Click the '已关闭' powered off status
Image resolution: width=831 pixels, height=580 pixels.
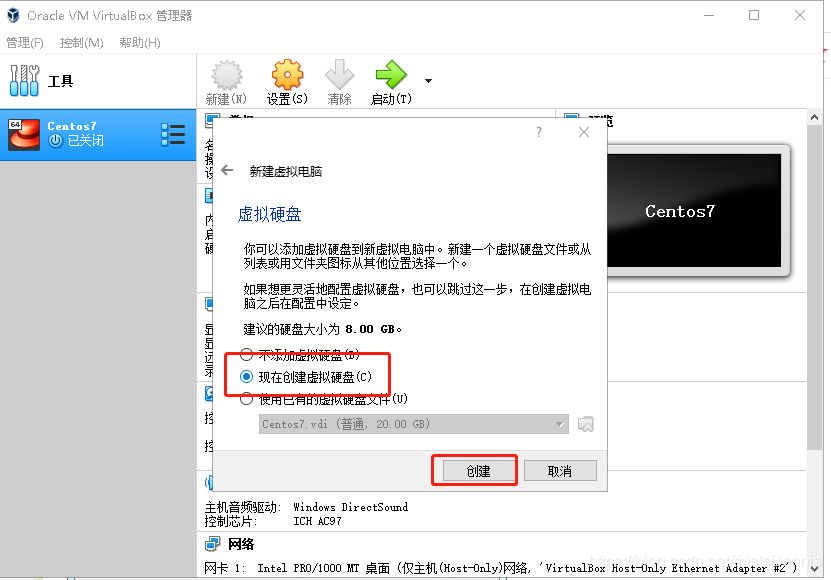pos(85,140)
